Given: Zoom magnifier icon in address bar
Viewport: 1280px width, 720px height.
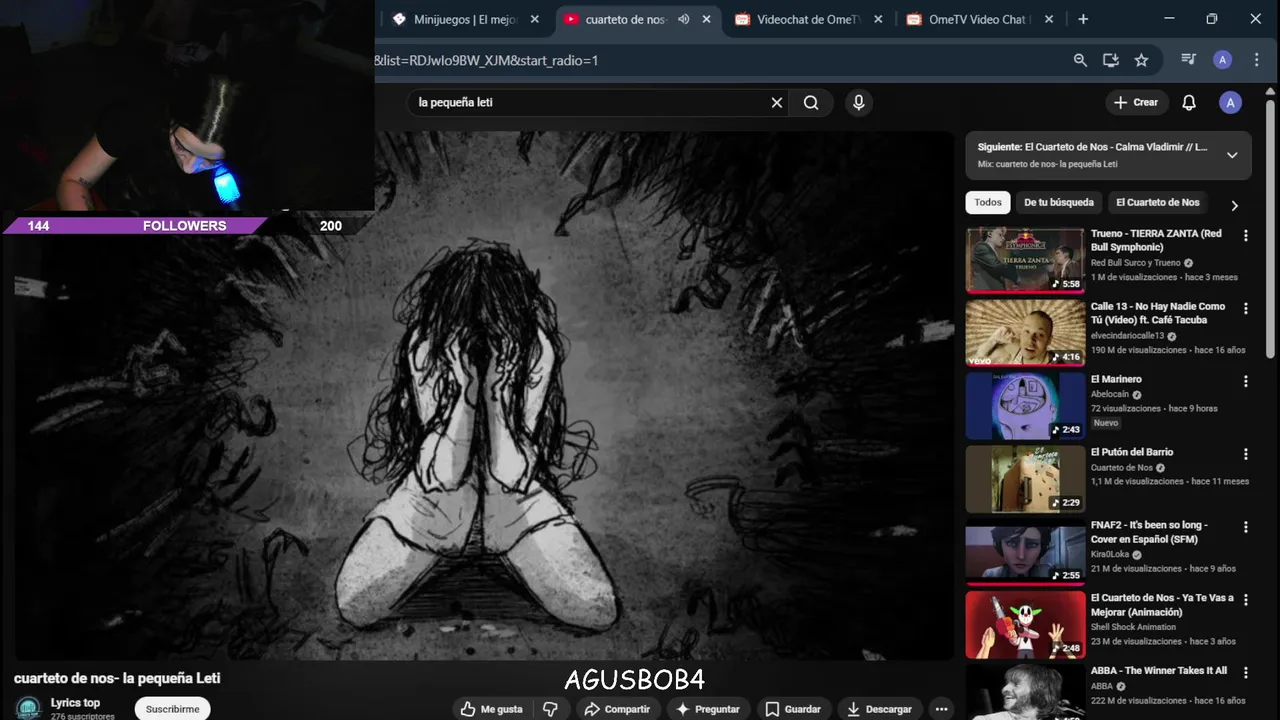Looking at the screenshot, I should (x=1080, y=60).
